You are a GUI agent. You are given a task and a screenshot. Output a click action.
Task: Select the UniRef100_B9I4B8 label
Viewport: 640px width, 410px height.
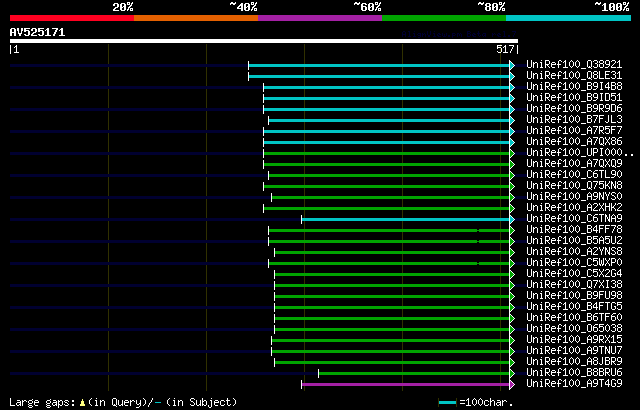[574, 86]
